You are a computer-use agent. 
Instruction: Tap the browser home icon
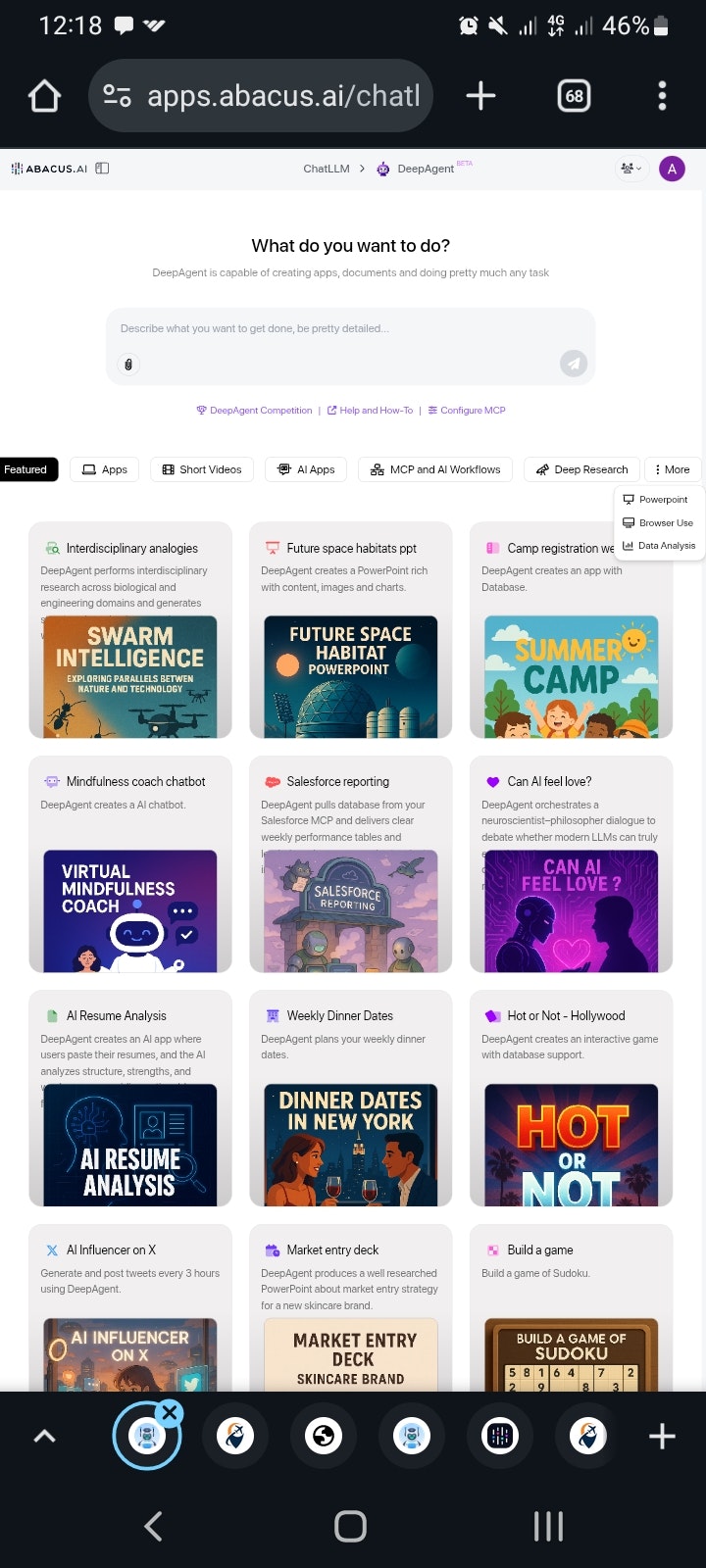click(44, 96)
